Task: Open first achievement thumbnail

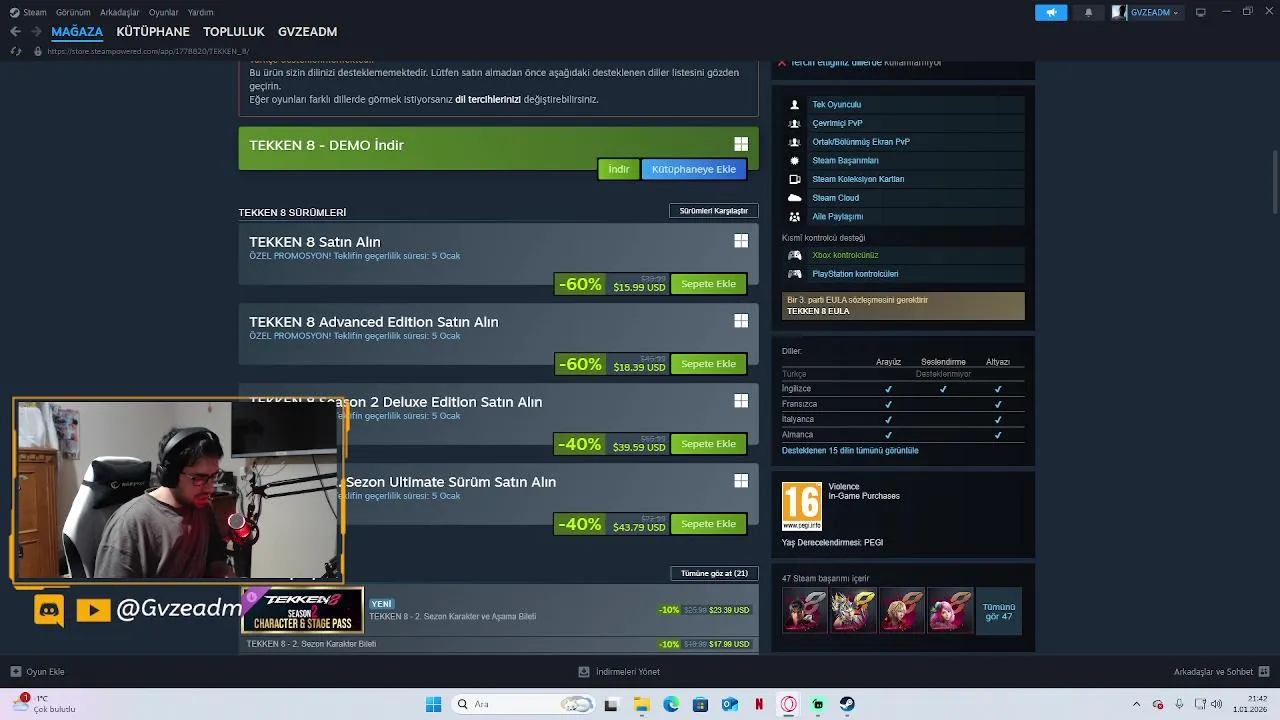Action: point(805,611)
